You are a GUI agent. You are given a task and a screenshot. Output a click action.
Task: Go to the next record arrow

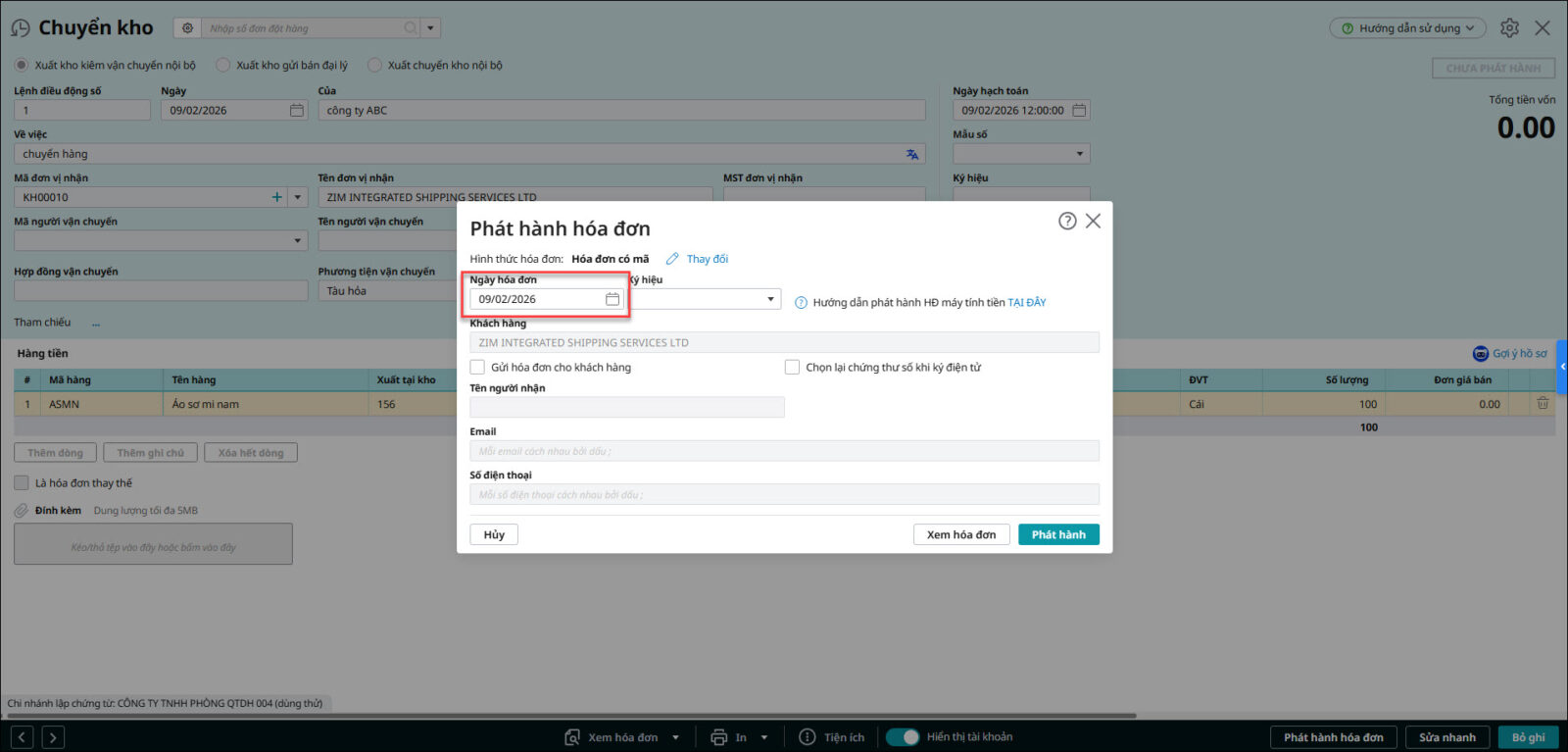click(x=54, y=737)
